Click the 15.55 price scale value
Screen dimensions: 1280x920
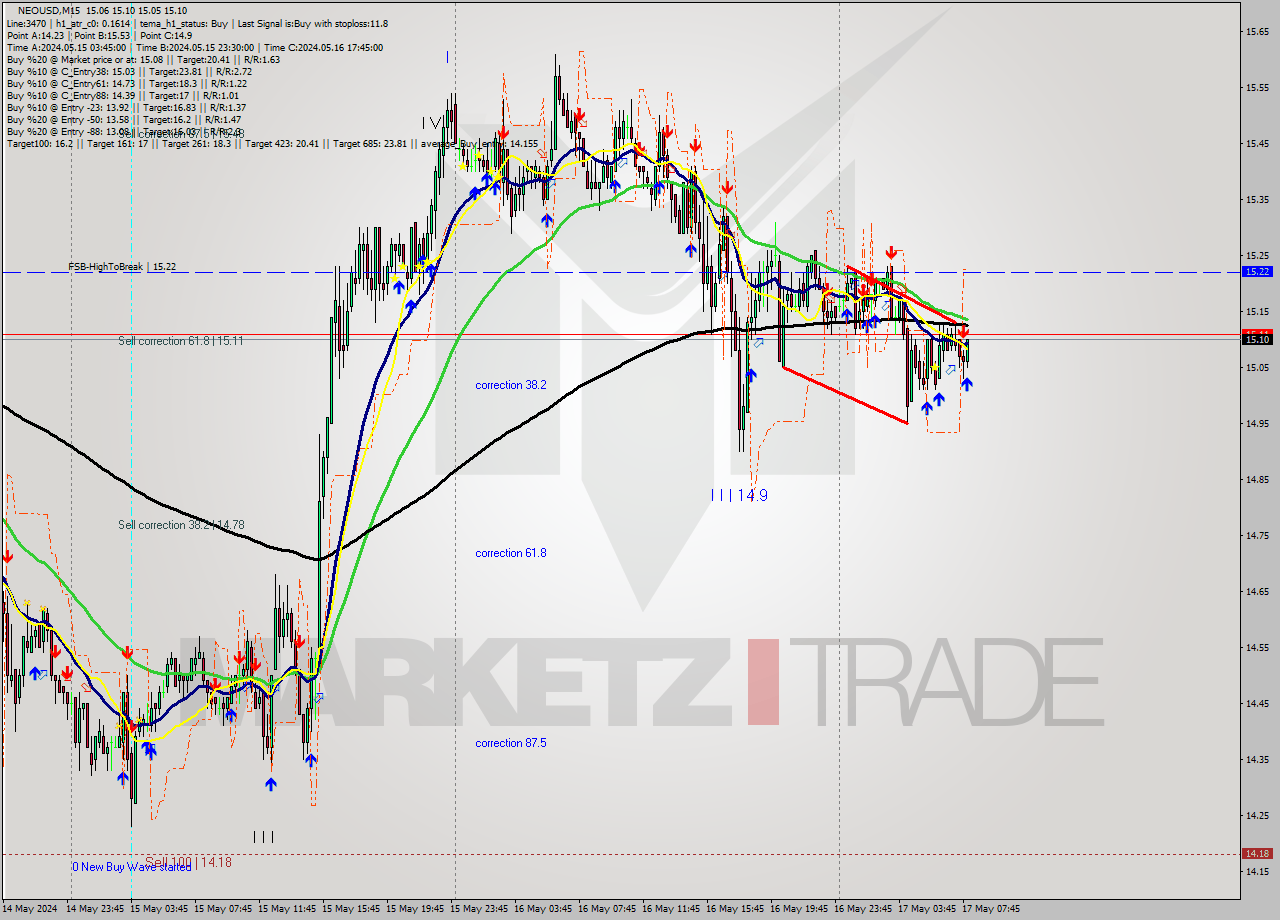[1257, 87]
